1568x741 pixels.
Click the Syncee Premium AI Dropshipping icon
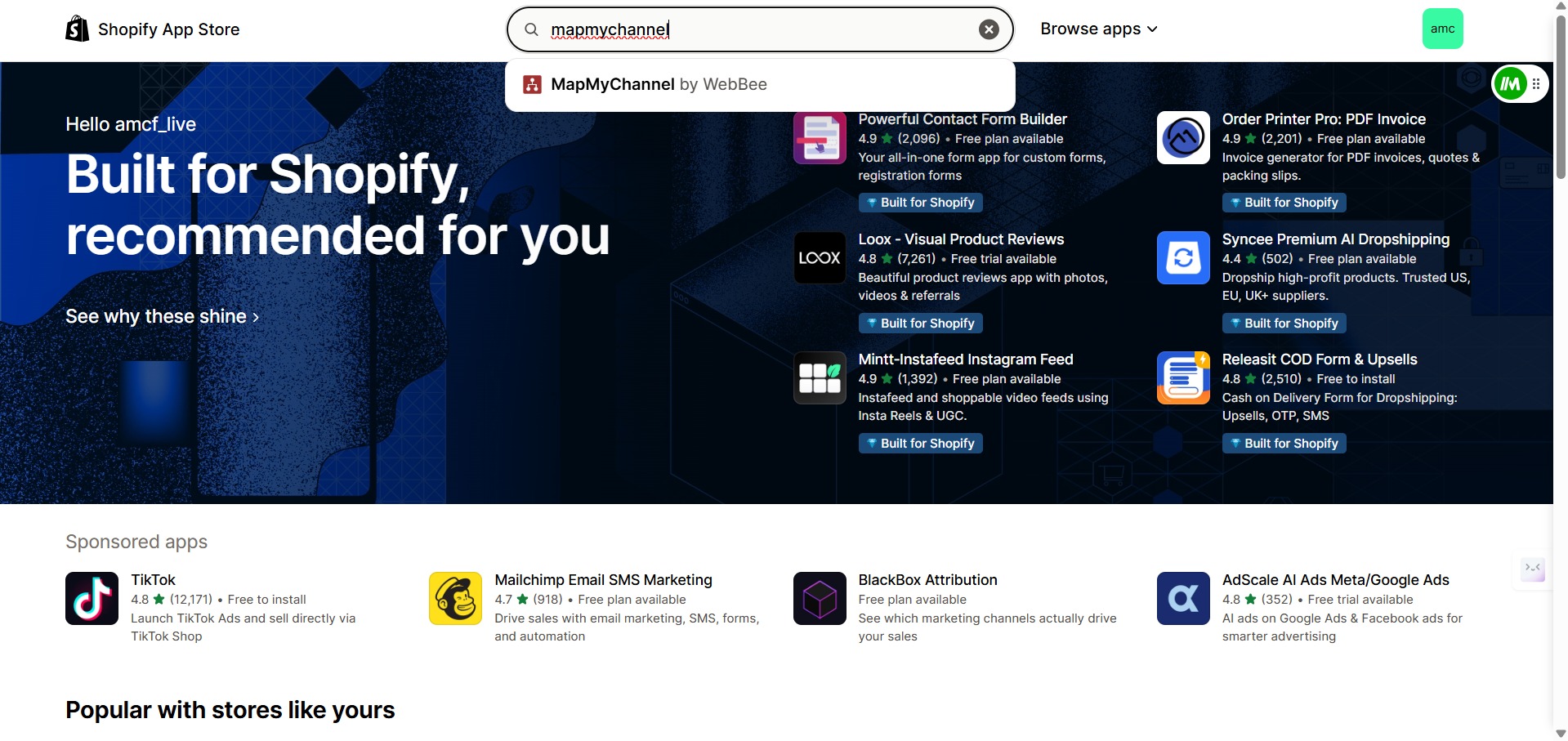pos(1183,258)
